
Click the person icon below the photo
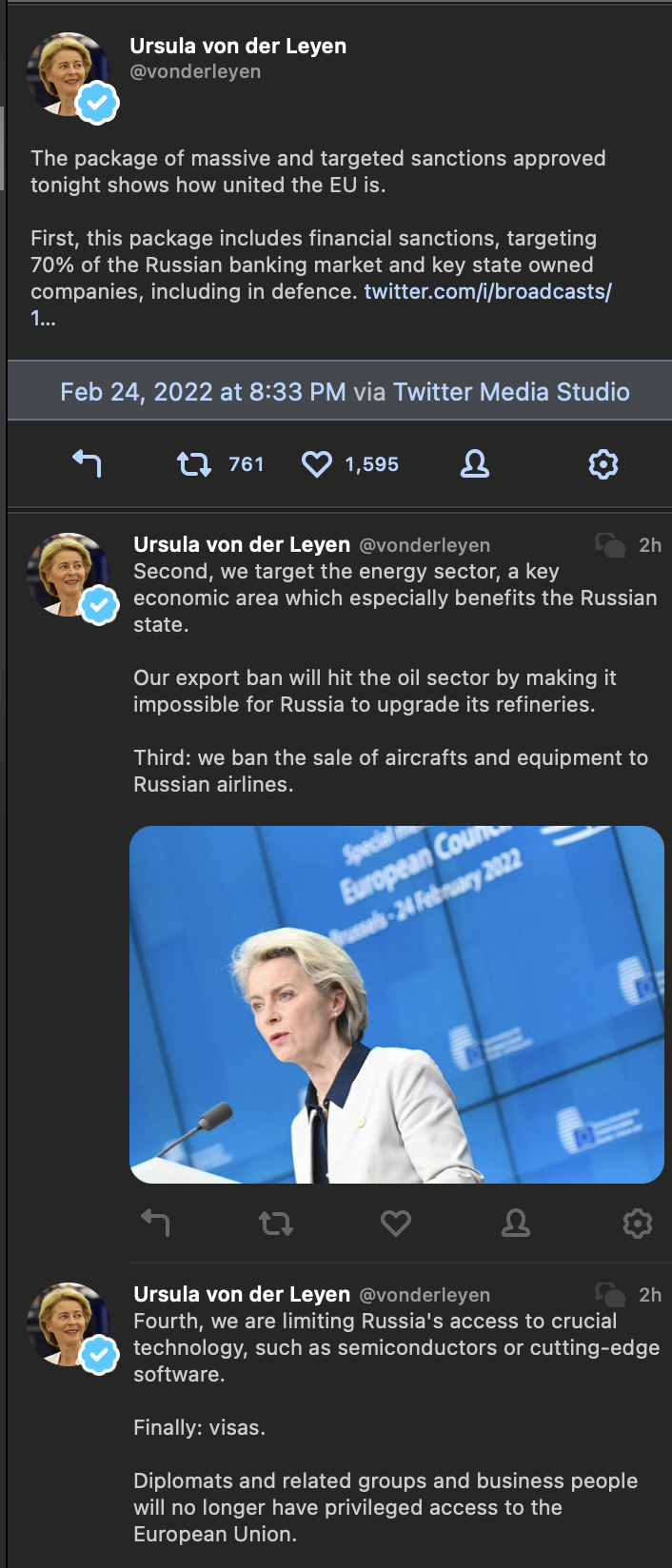516,1222
